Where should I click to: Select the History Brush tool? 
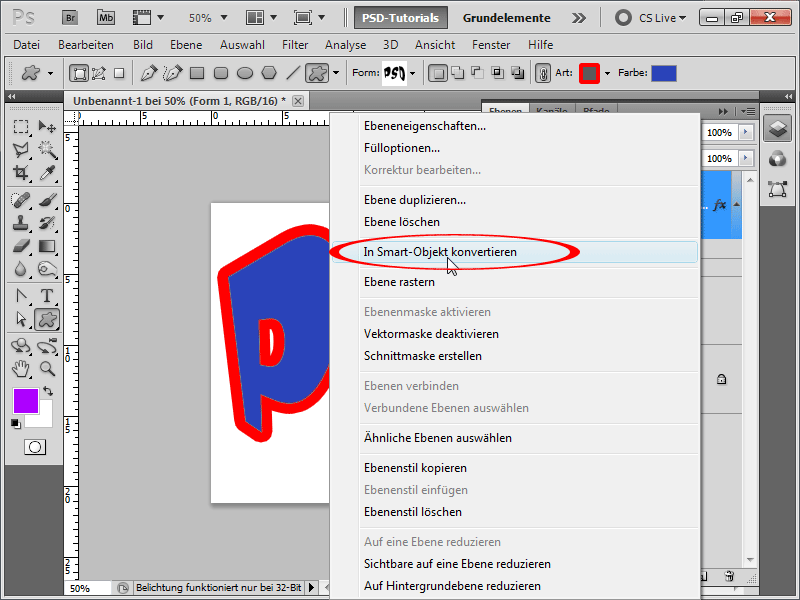pyautogui.click(x=47, y=223)
